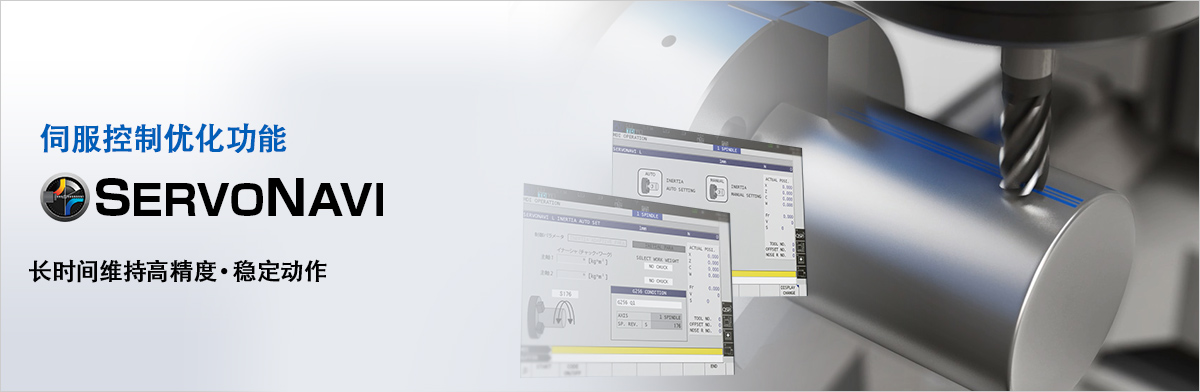Click the DISPLAY CHANGE softkey

click(789, 290)
